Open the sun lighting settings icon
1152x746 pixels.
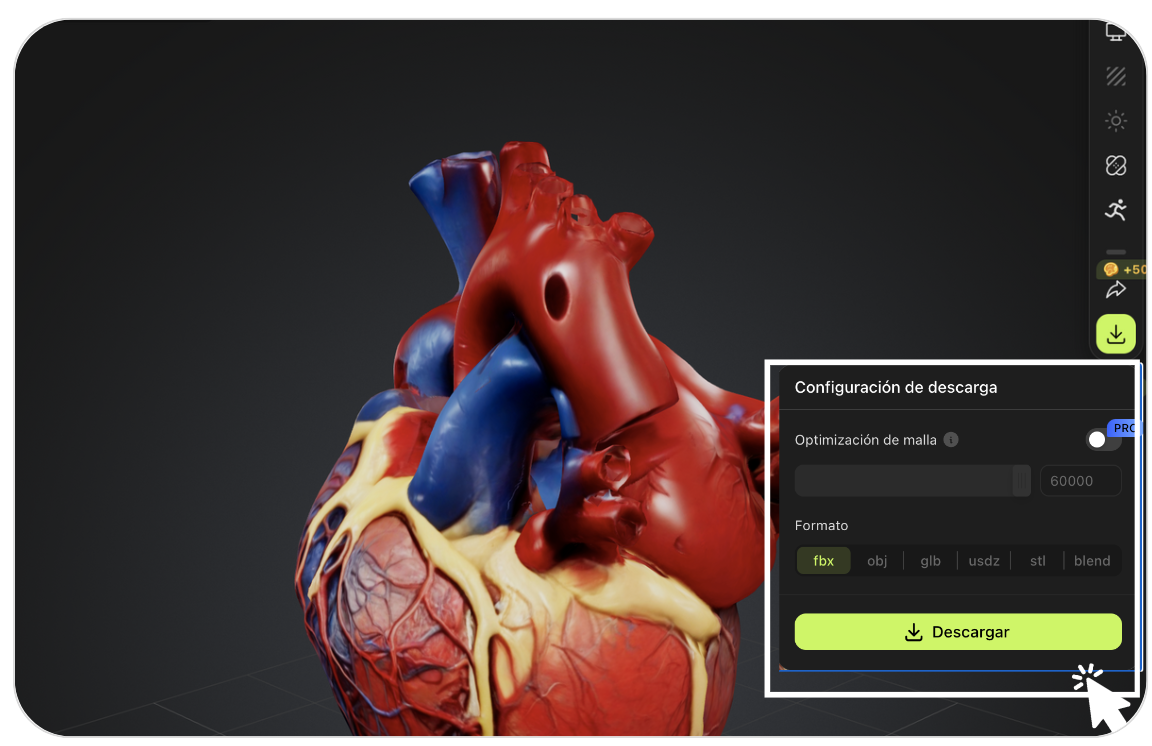pos(1115,121)
